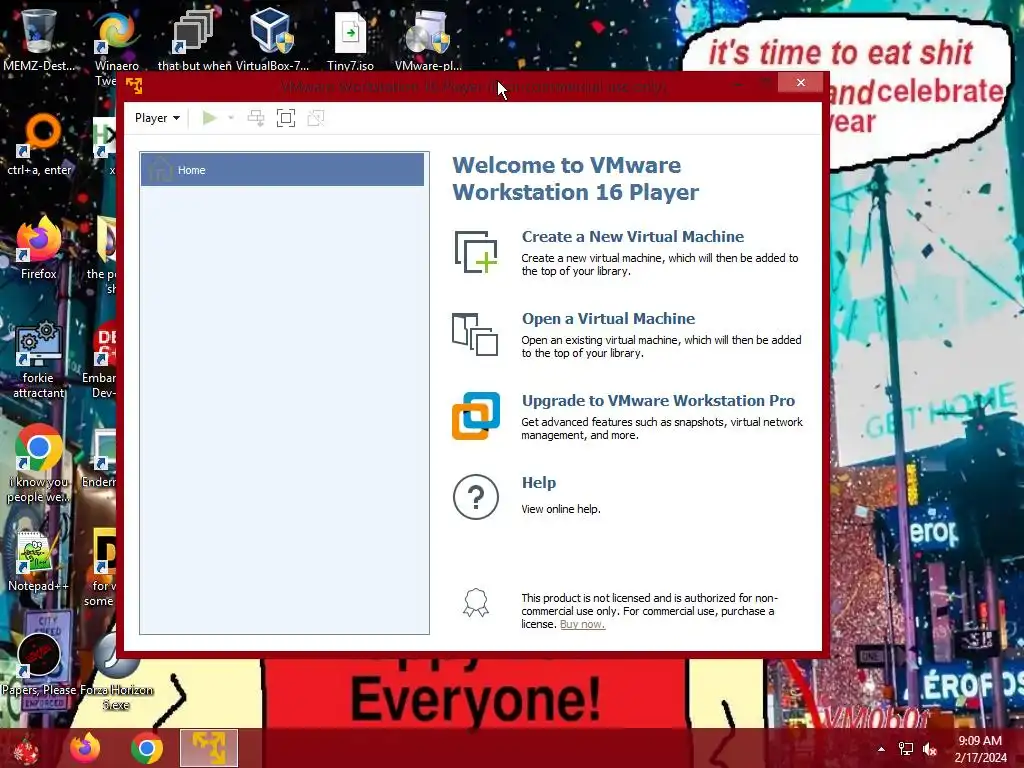Image resolution: width=1024 pixels, height=768 pixels.
Task: Click the license ribbon badge icon
Action: (476, 603)
